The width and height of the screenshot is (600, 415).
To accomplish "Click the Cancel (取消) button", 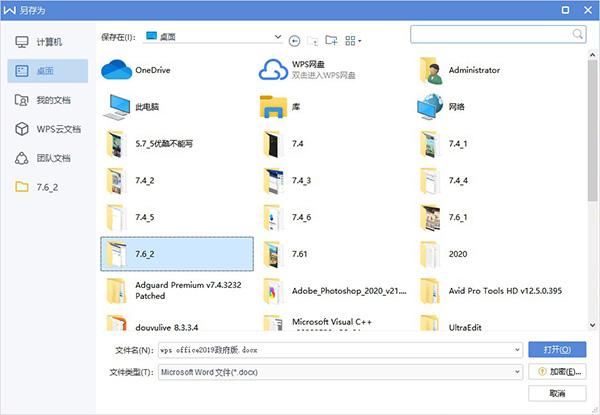I will (557, 393).
